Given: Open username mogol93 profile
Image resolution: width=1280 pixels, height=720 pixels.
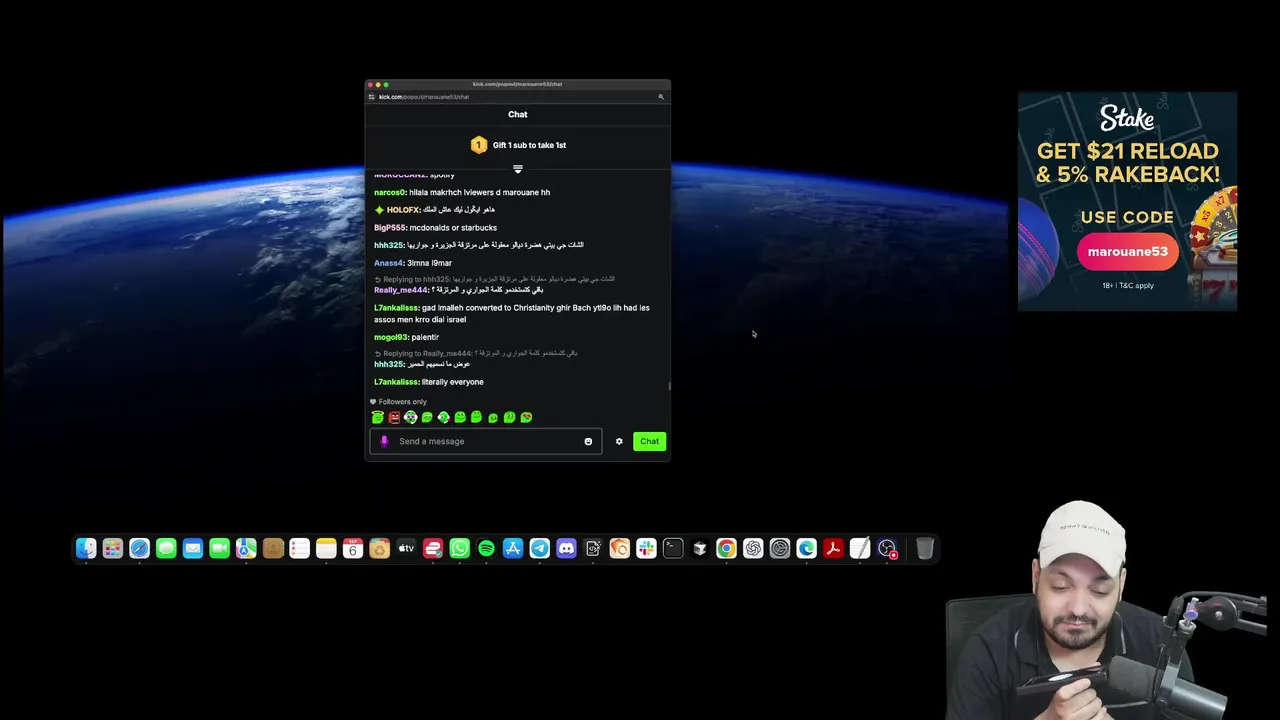Looking at the screenshot, I should (391, 337).
